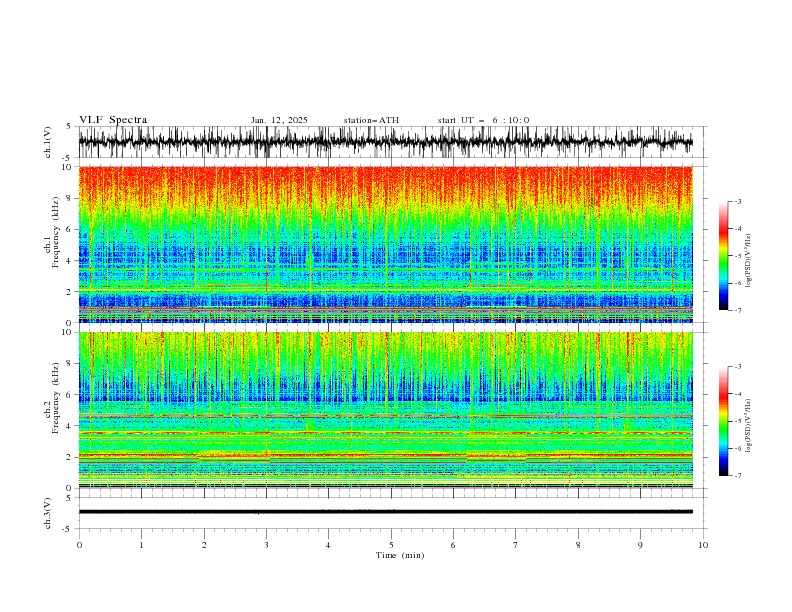Click the ch.2 frequency tick label "2"
This screenshot has width=792, height=612.
pyautogui.click(x=70, y=457)
